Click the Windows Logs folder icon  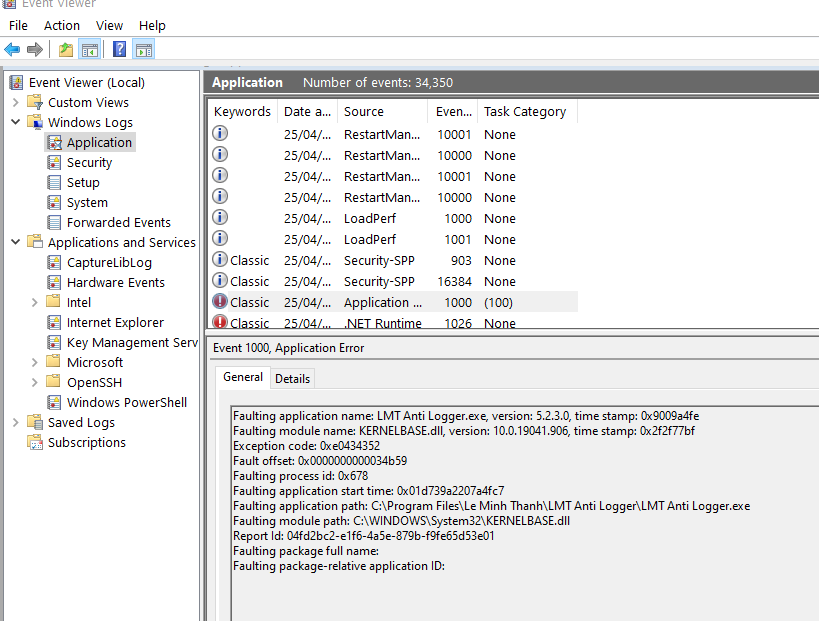pyautogui.click(x=35, y=122)
